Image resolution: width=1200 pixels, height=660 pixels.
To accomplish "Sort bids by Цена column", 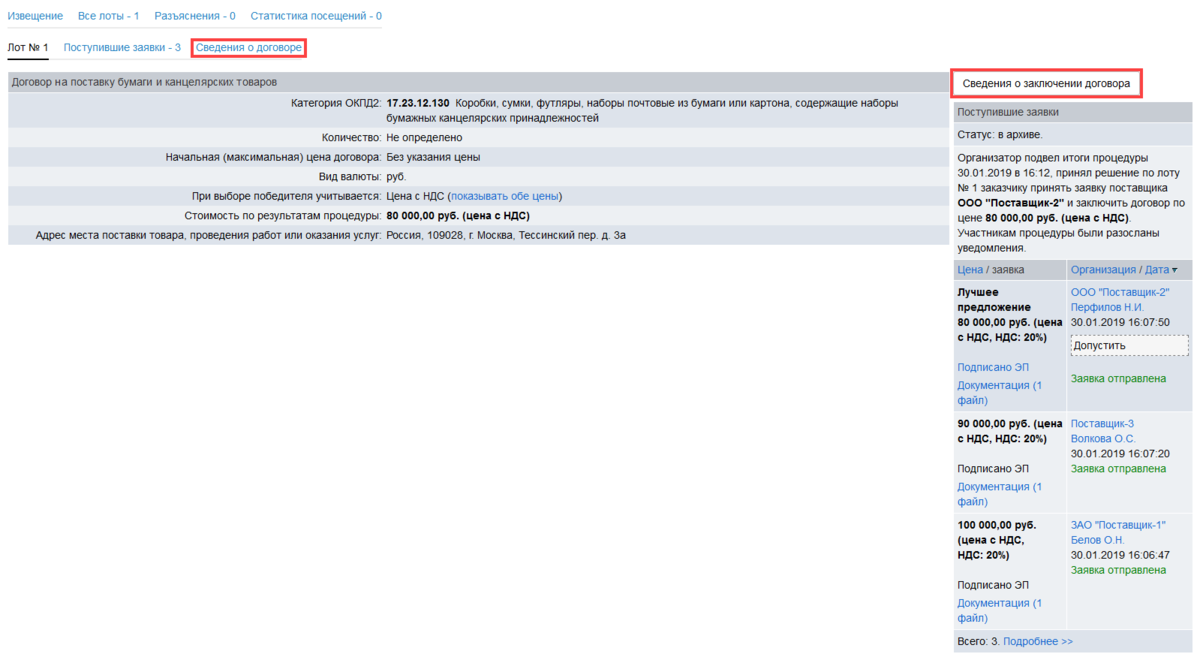I will pyautogui.click(x=969, y=270).
